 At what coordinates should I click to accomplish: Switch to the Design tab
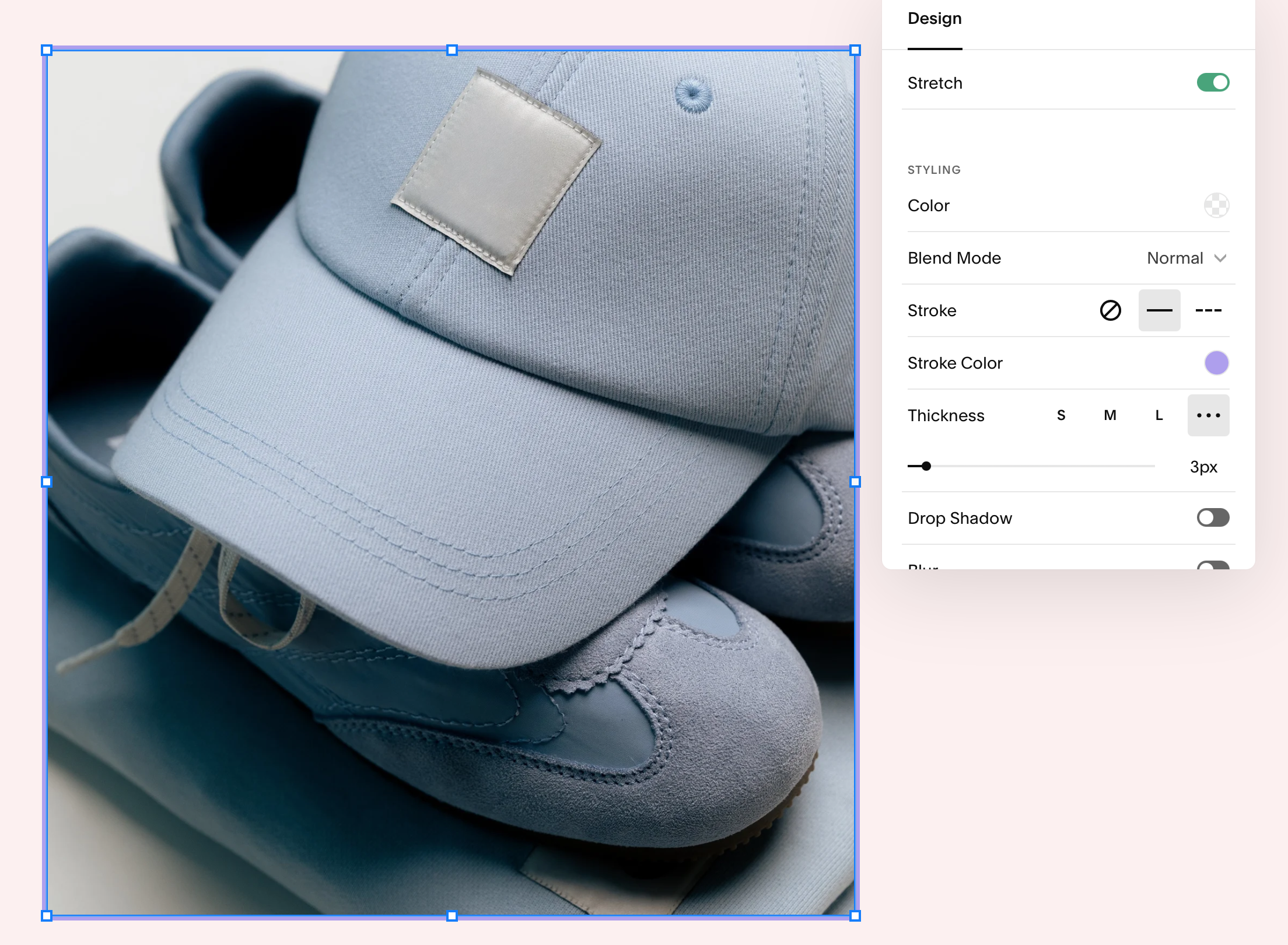[935, 19]
